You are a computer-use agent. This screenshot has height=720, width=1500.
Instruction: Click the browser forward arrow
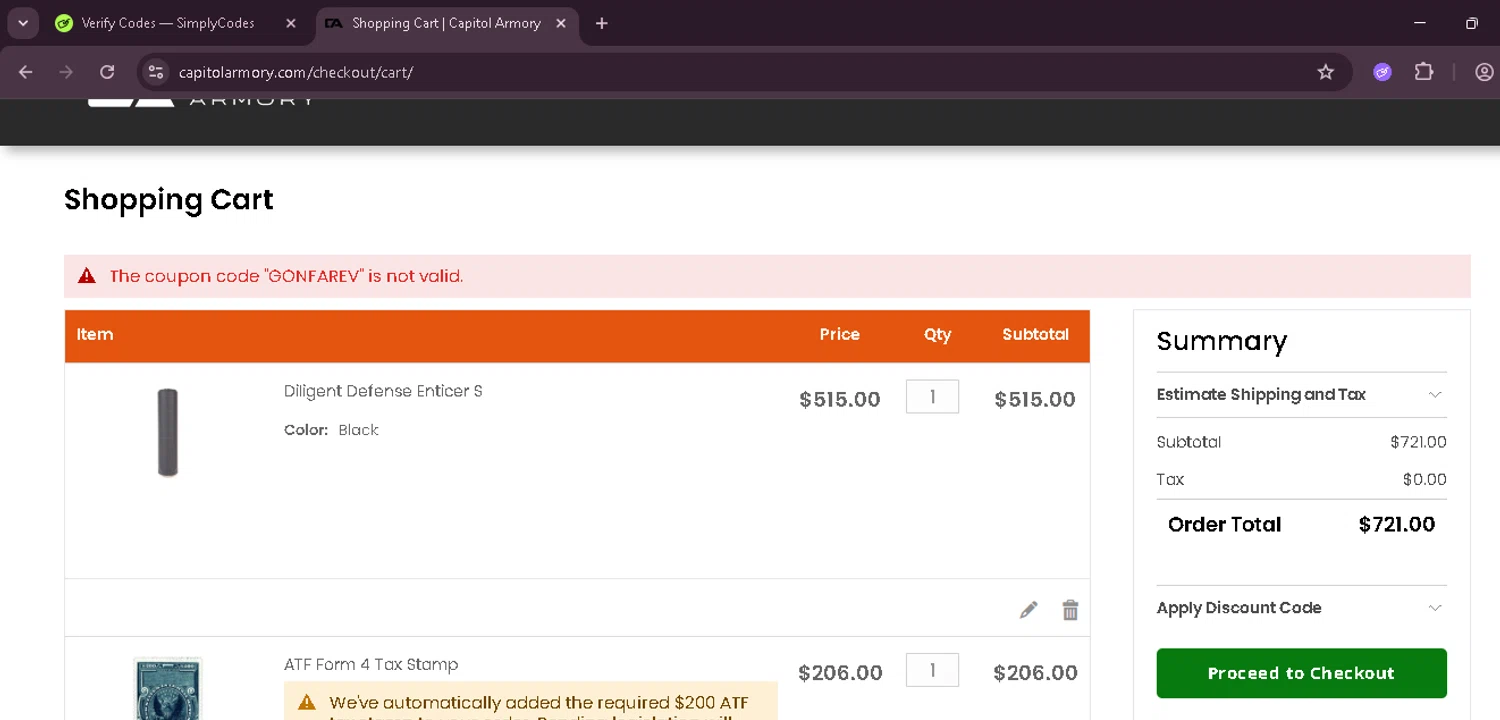click(x=66, y=72)
